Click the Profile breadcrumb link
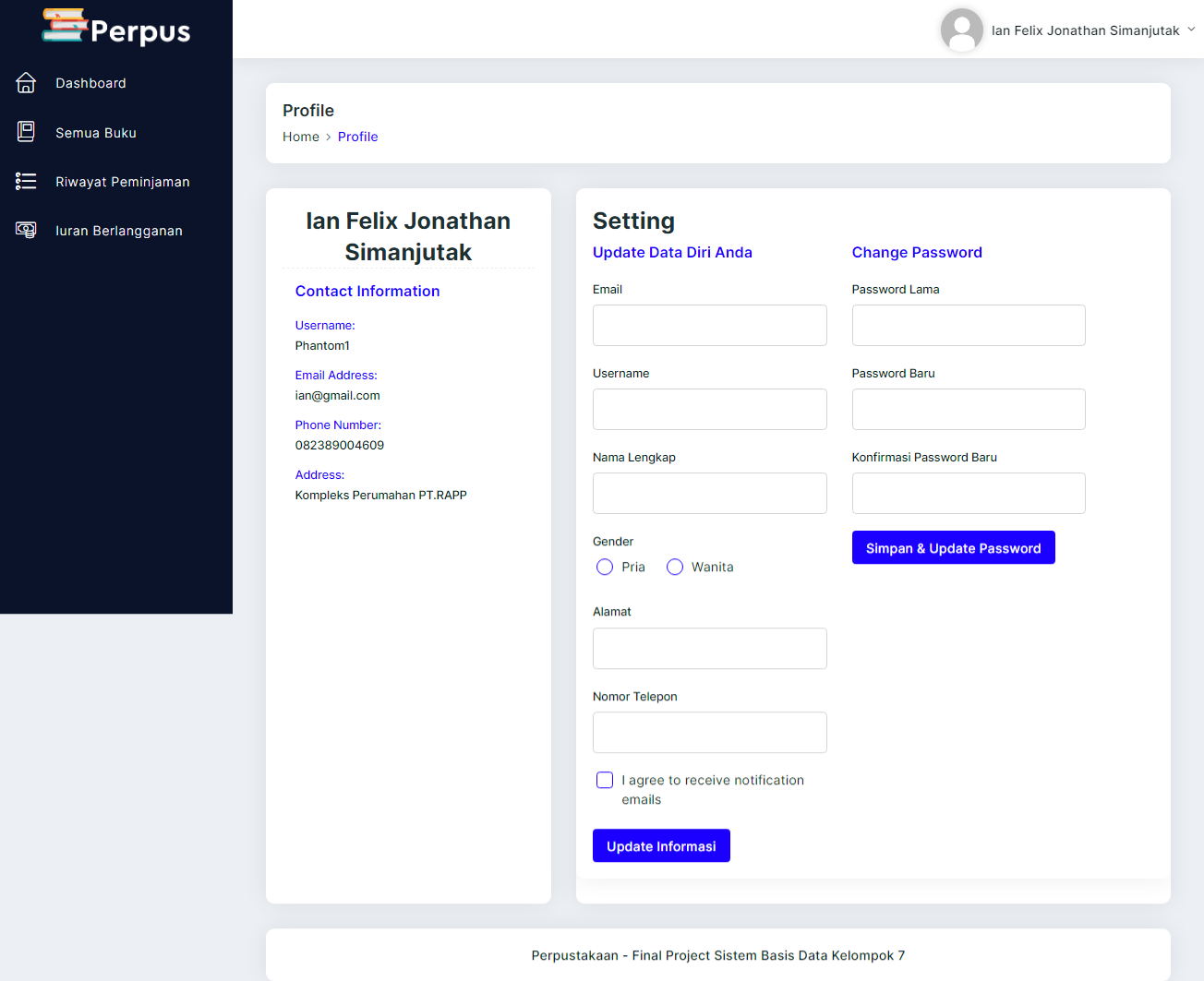The height and width of the screenshot is (981, 1204). pos(358,136)
